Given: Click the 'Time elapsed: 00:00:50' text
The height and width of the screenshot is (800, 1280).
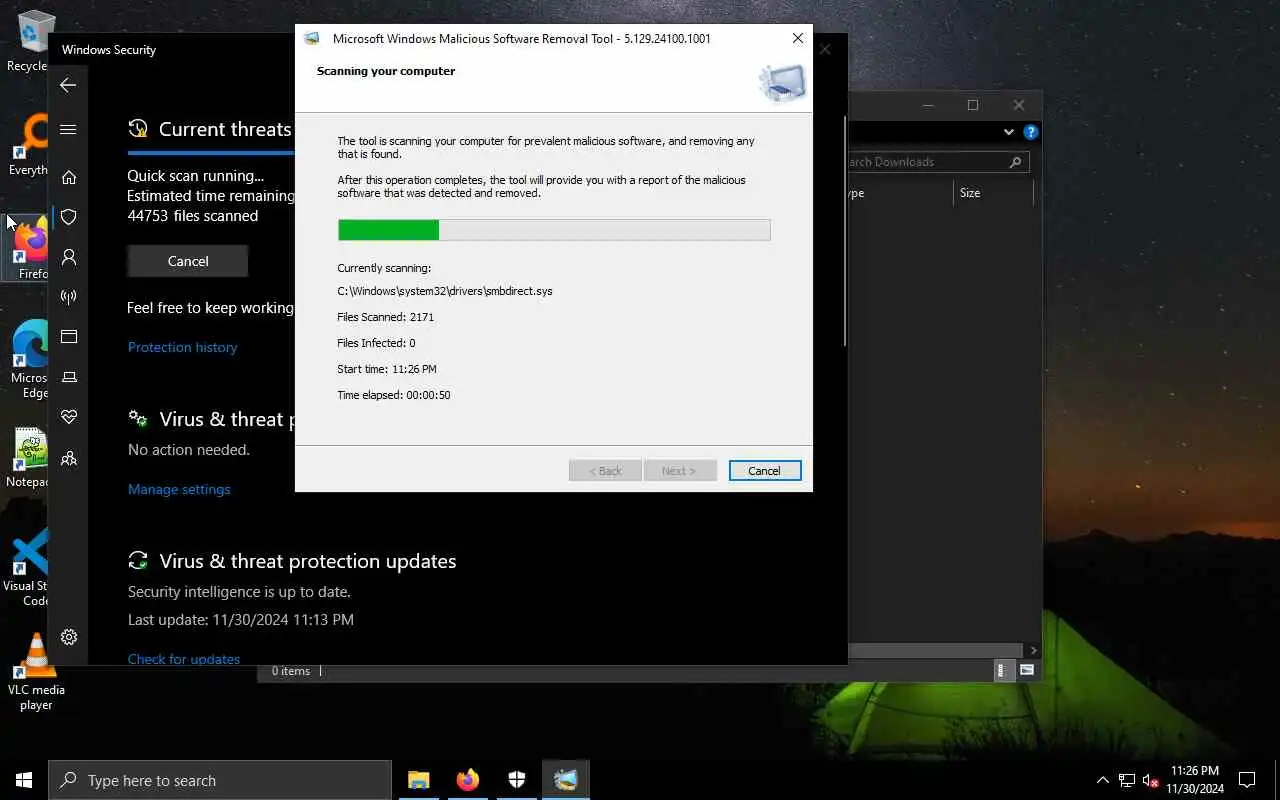Looking at the screenshot, I should [x=394, y=395].
